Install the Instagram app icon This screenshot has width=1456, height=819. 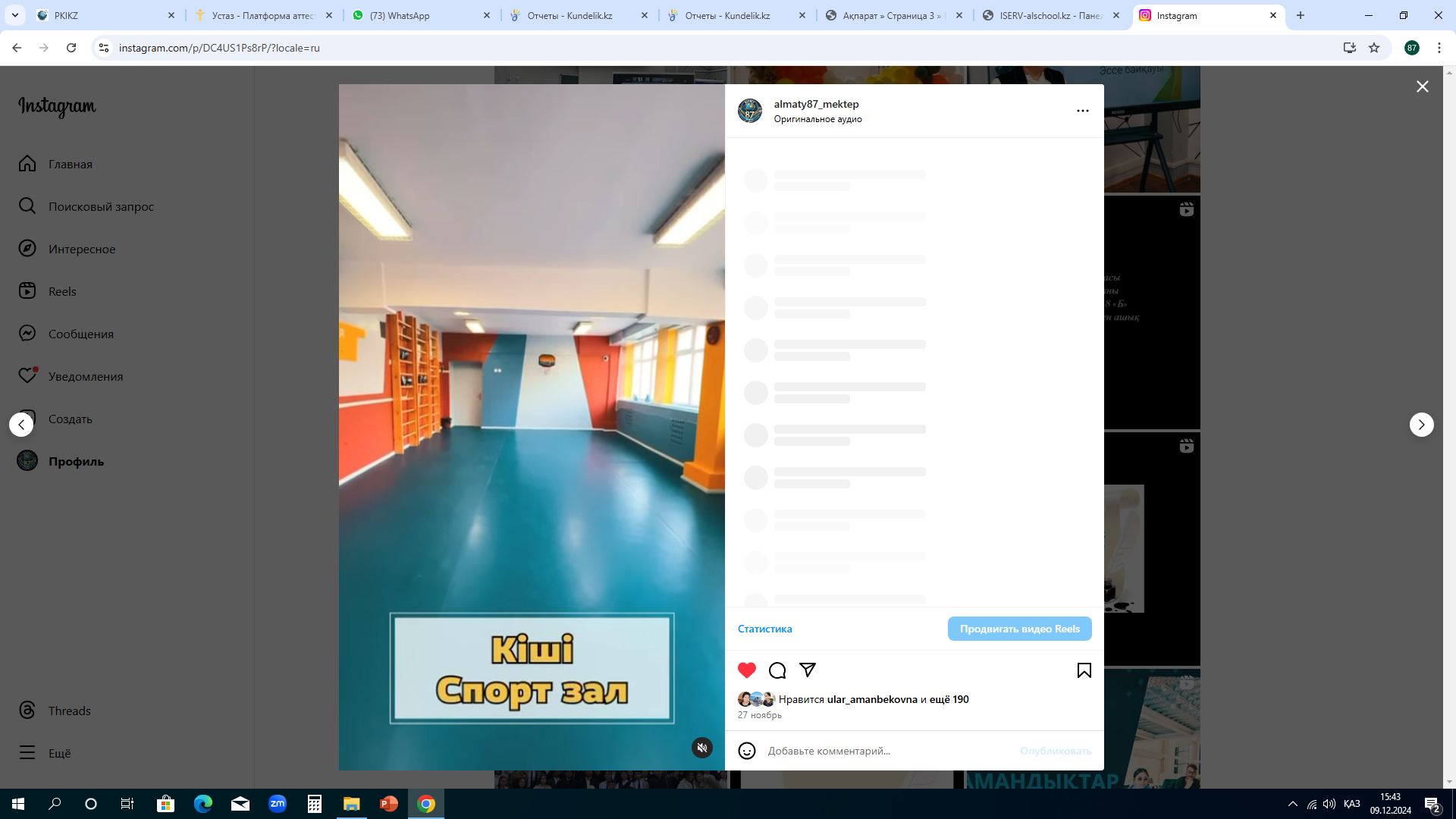tap(1350, 48)
